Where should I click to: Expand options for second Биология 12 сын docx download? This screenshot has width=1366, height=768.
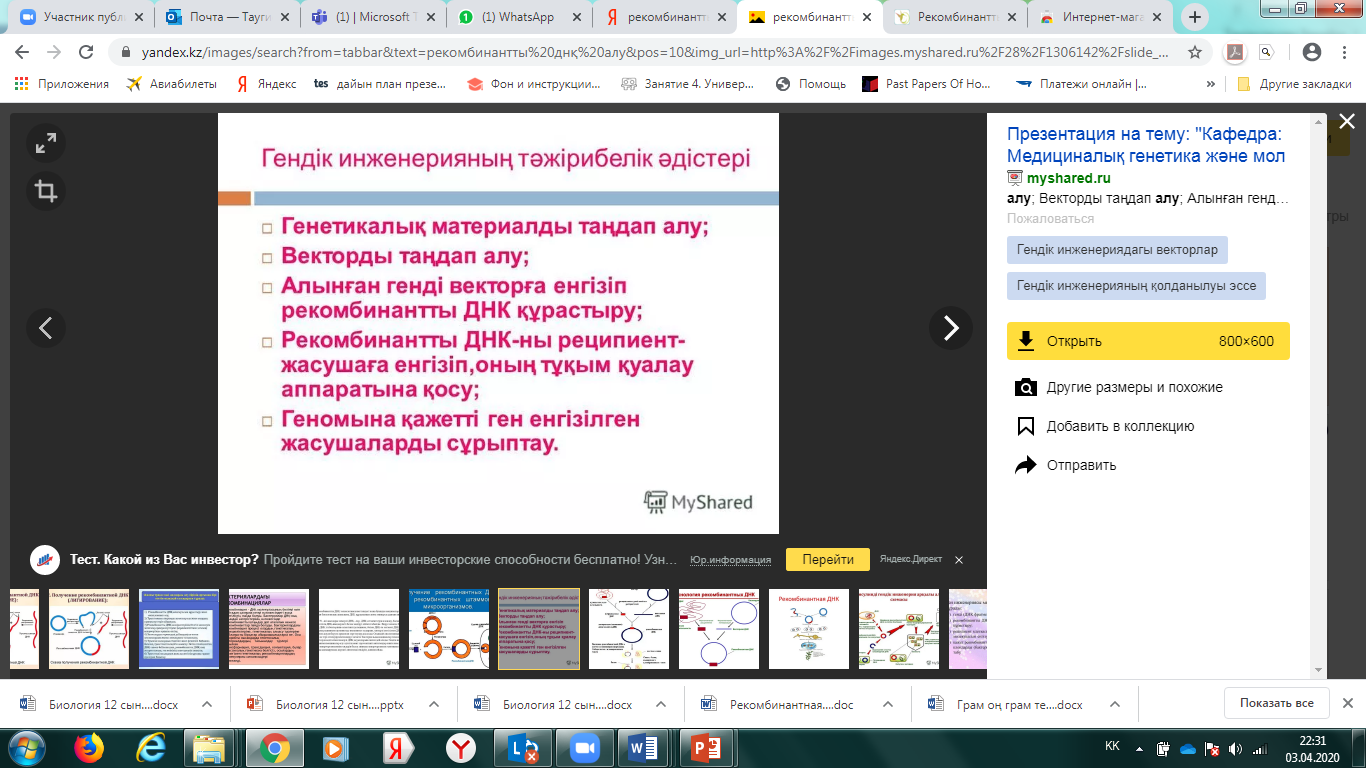click(662, 704)
